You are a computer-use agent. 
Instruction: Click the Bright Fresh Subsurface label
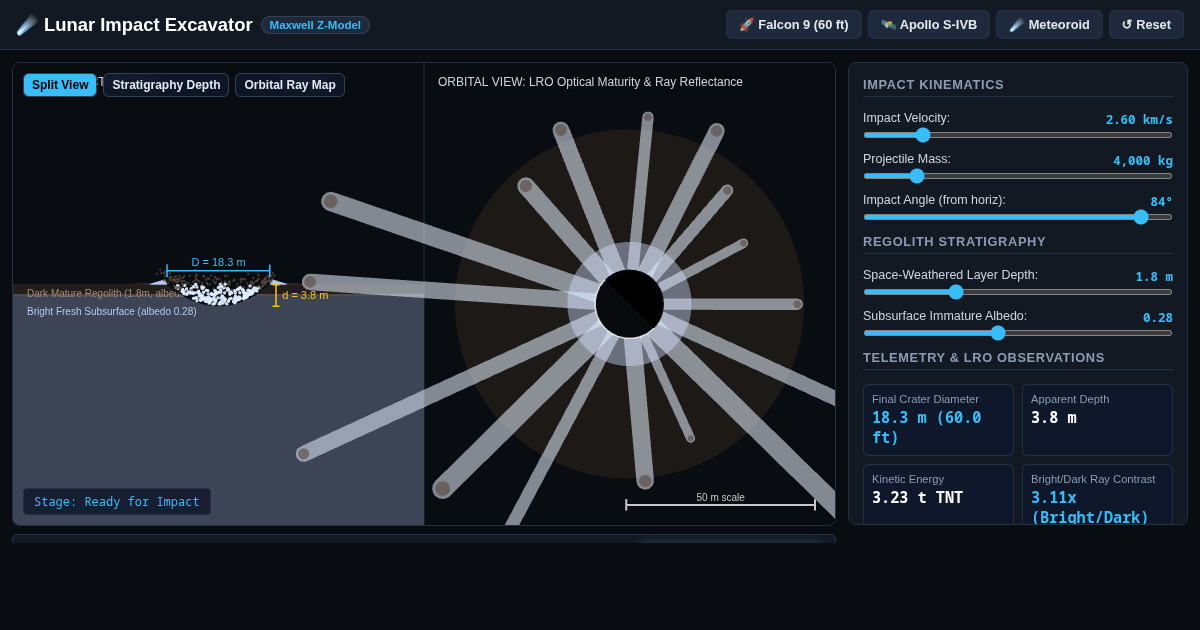112,312
